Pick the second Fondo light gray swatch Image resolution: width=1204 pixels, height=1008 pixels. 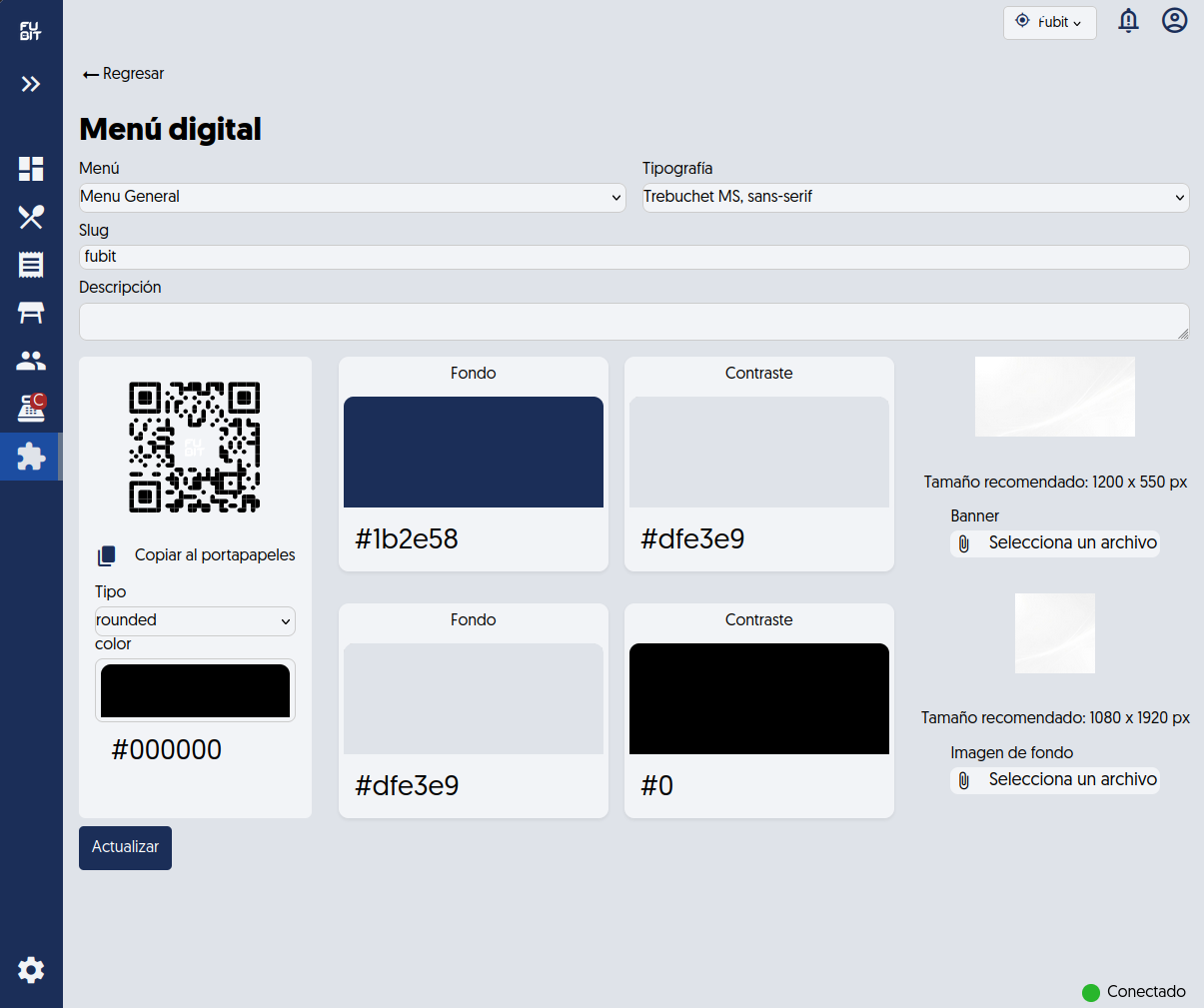[474, 698]
